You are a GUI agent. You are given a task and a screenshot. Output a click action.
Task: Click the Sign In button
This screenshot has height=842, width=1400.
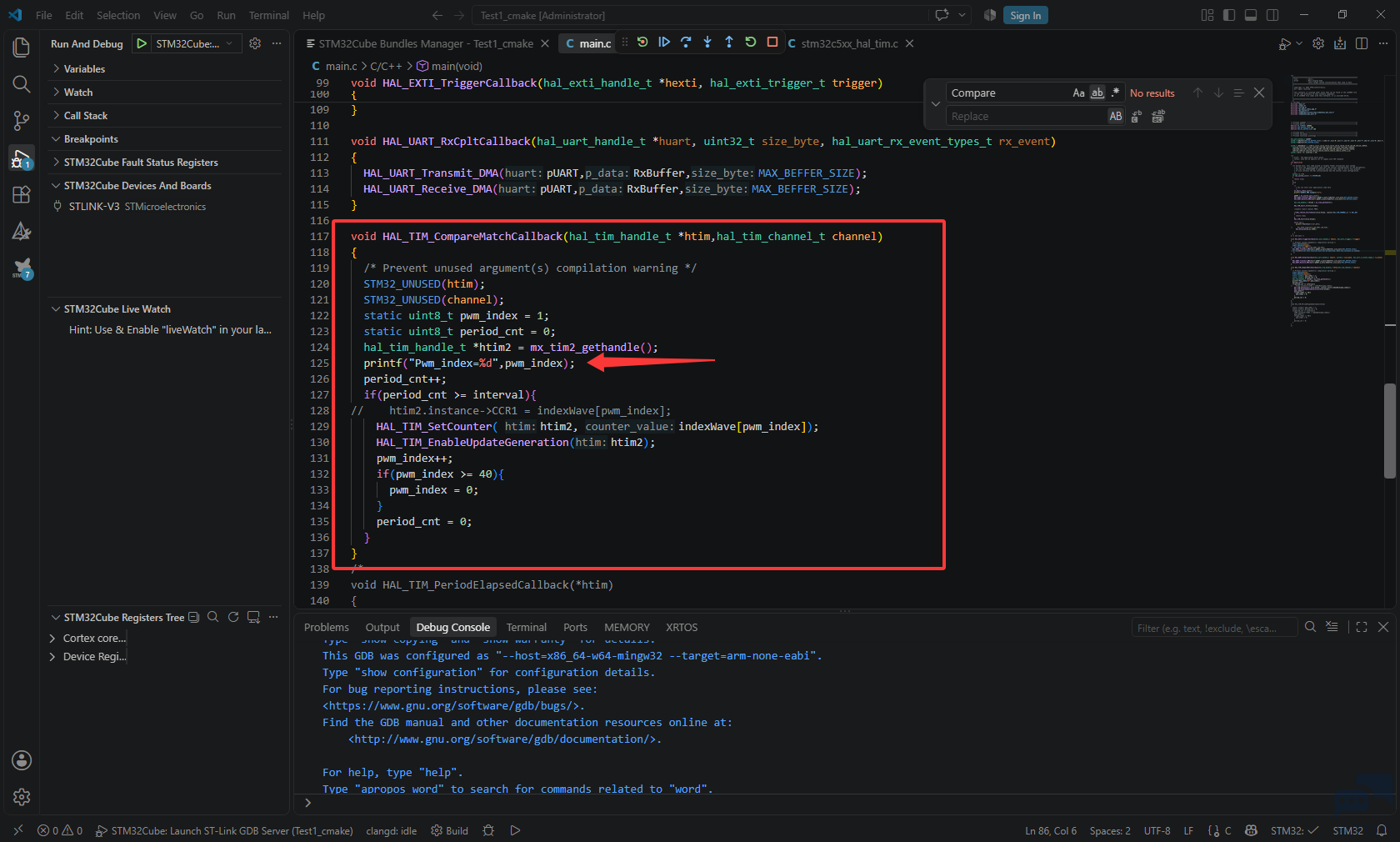click(x=1025, y=15)
